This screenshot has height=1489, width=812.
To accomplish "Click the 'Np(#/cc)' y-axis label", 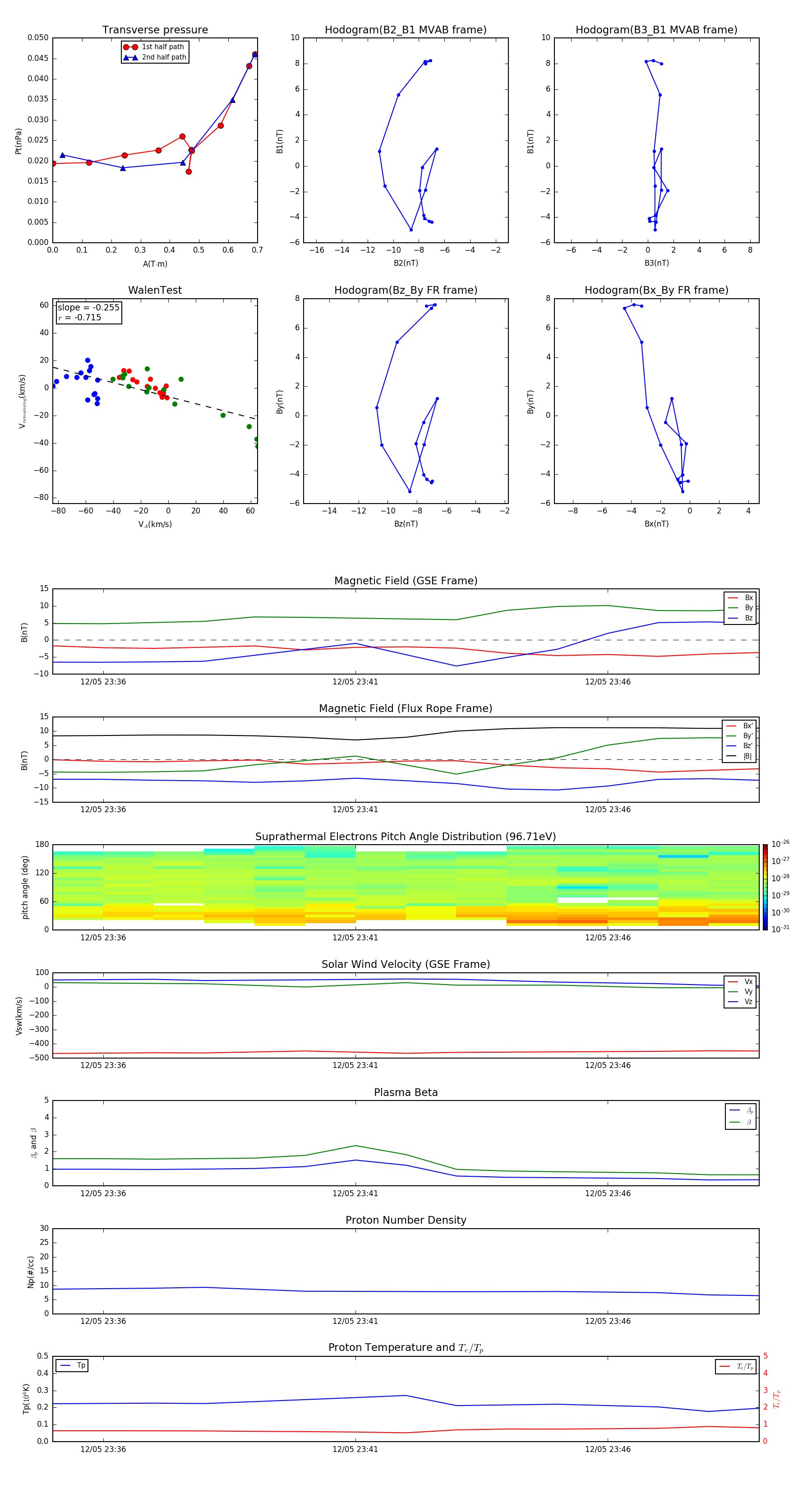I will pyautogui.click(x=31, y=1272).
